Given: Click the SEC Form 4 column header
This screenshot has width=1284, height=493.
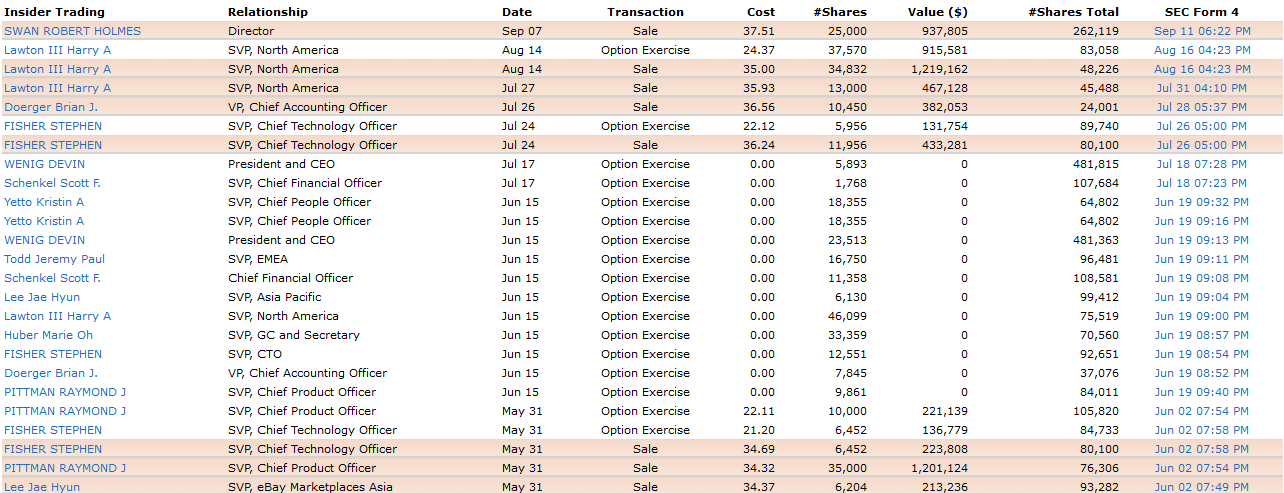Looking at the screenshot, I should 1201,12.
